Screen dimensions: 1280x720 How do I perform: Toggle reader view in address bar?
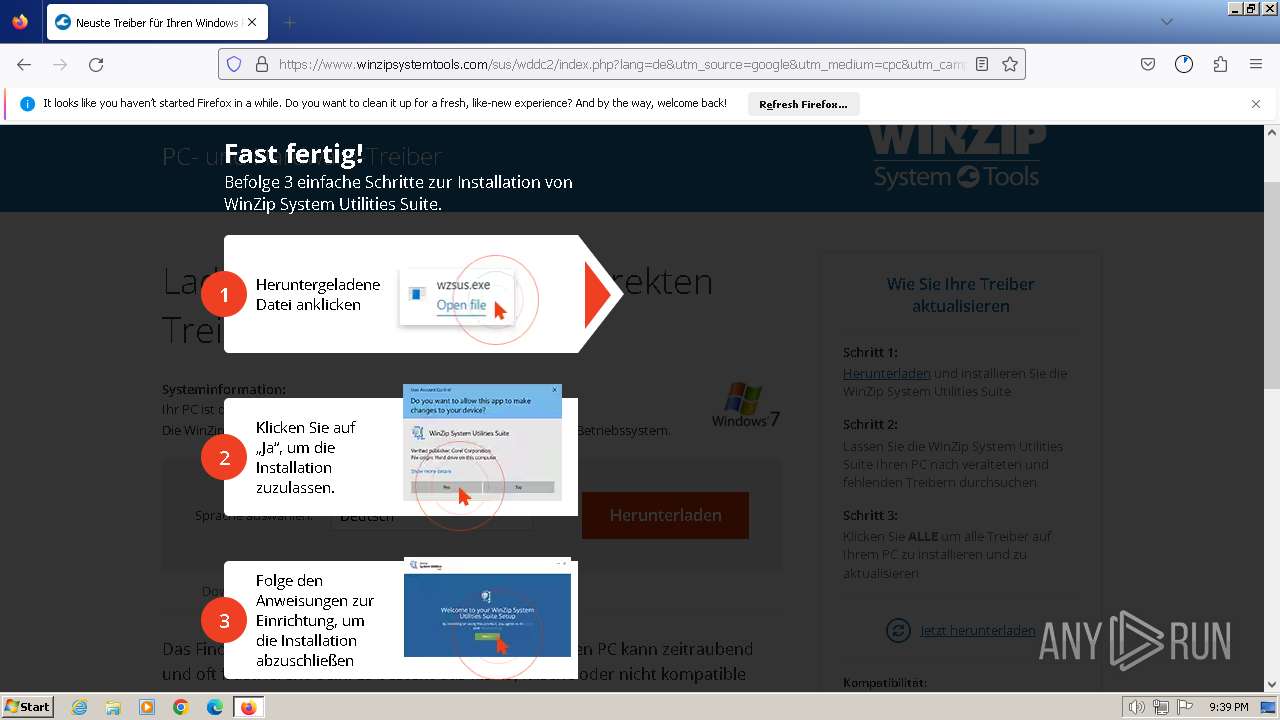point(982,64)
